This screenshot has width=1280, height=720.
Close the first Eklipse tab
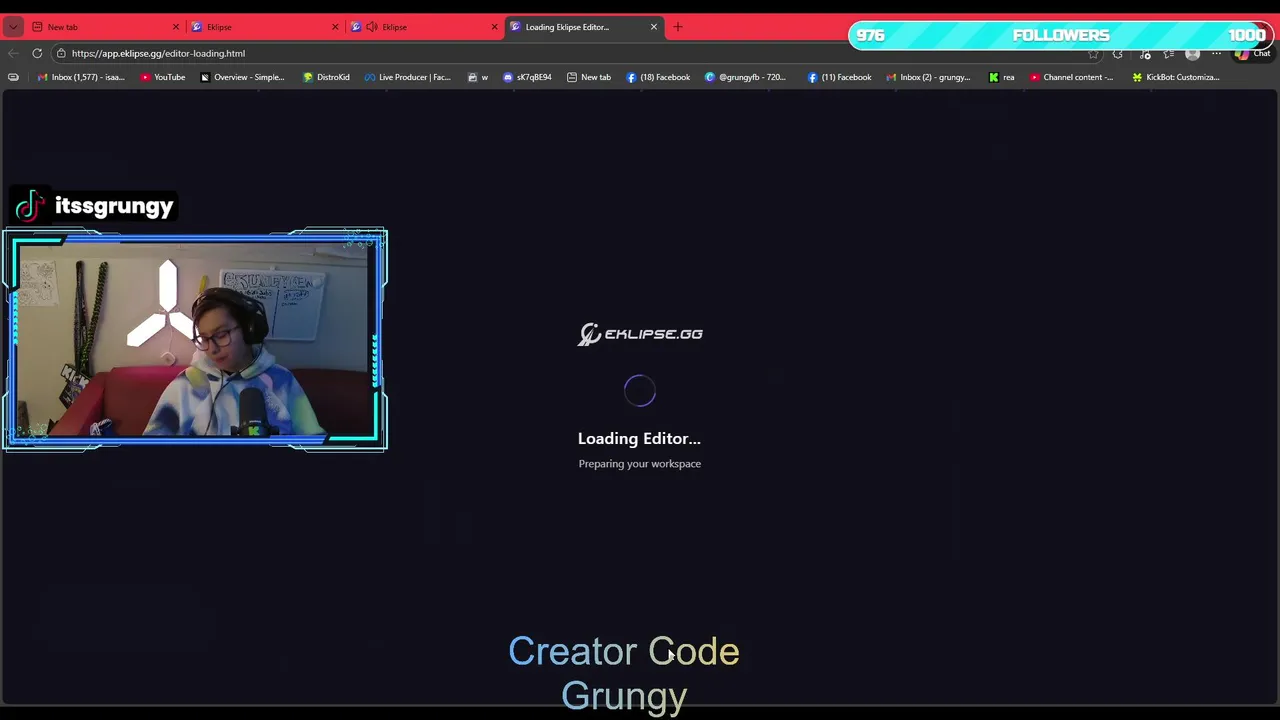pos(334,27)
